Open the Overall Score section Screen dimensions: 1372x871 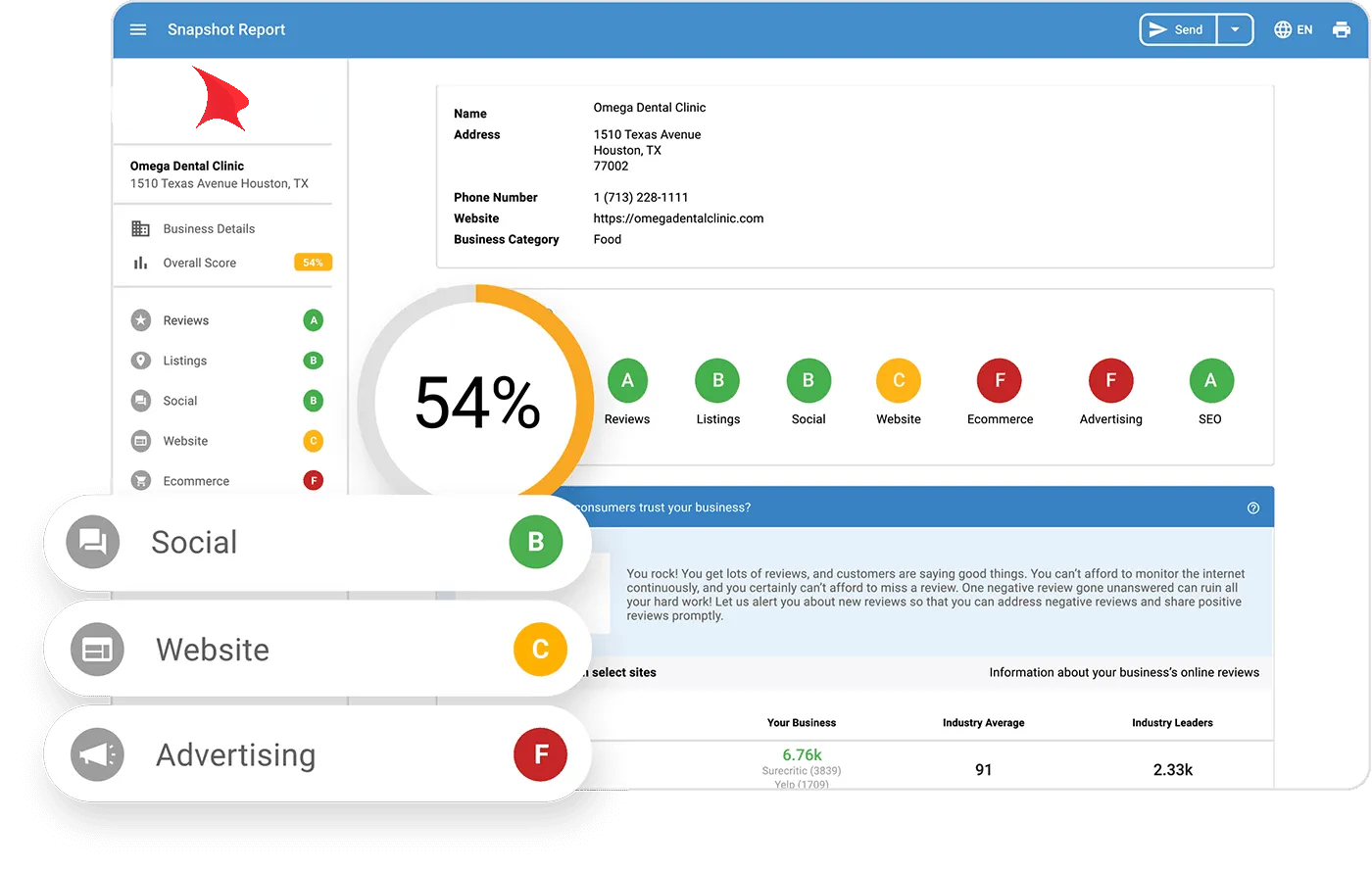pyautogui.click(x=199, y=263)
